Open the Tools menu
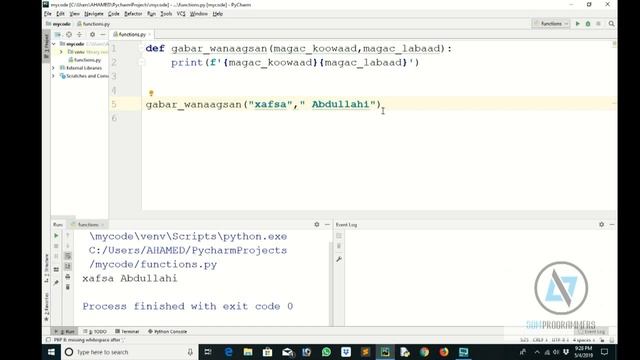 pos(166,14)
